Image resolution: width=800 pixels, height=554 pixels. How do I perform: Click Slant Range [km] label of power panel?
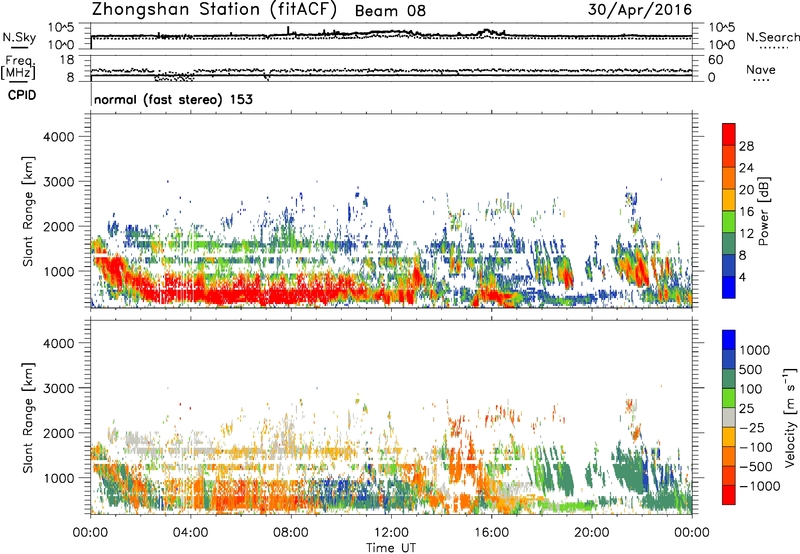tap(28, 211)
